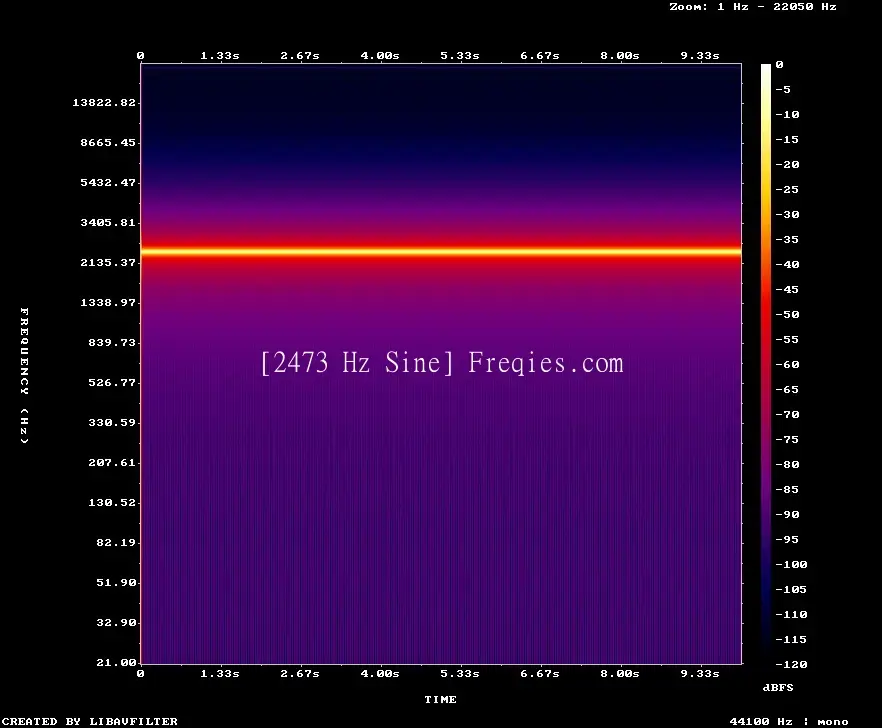Click the Zoom 1 Hz - 22050 Hz text

[753, 7]
